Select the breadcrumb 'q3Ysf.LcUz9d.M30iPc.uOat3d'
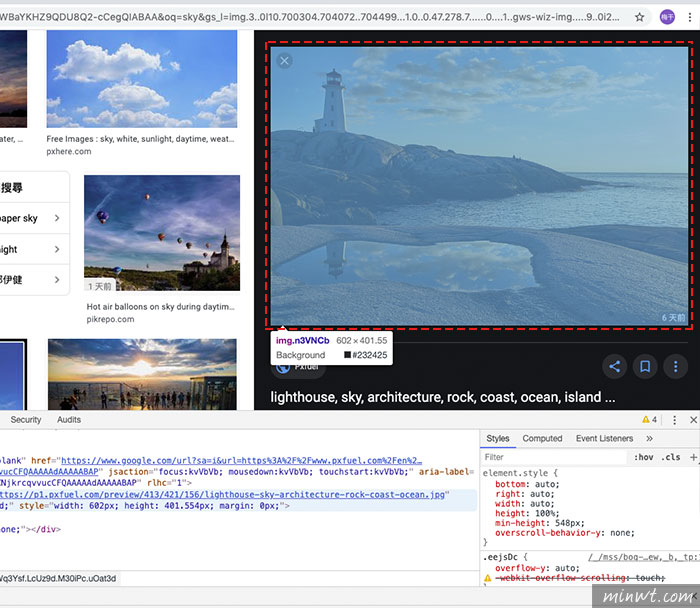The image size is (700, 608). (58, 579)
